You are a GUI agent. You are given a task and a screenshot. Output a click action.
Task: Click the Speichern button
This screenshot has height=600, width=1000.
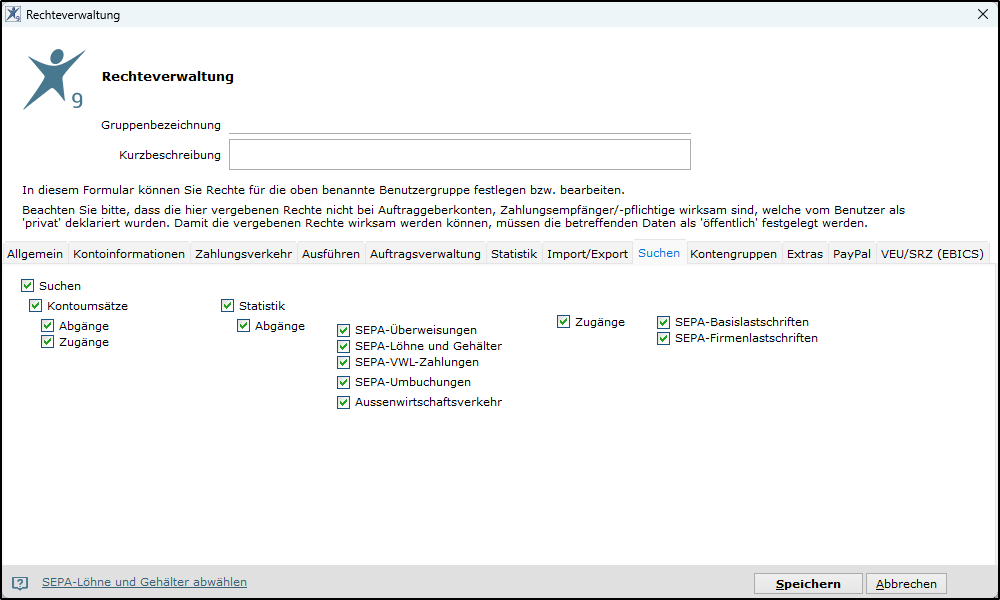pos(808,583)
